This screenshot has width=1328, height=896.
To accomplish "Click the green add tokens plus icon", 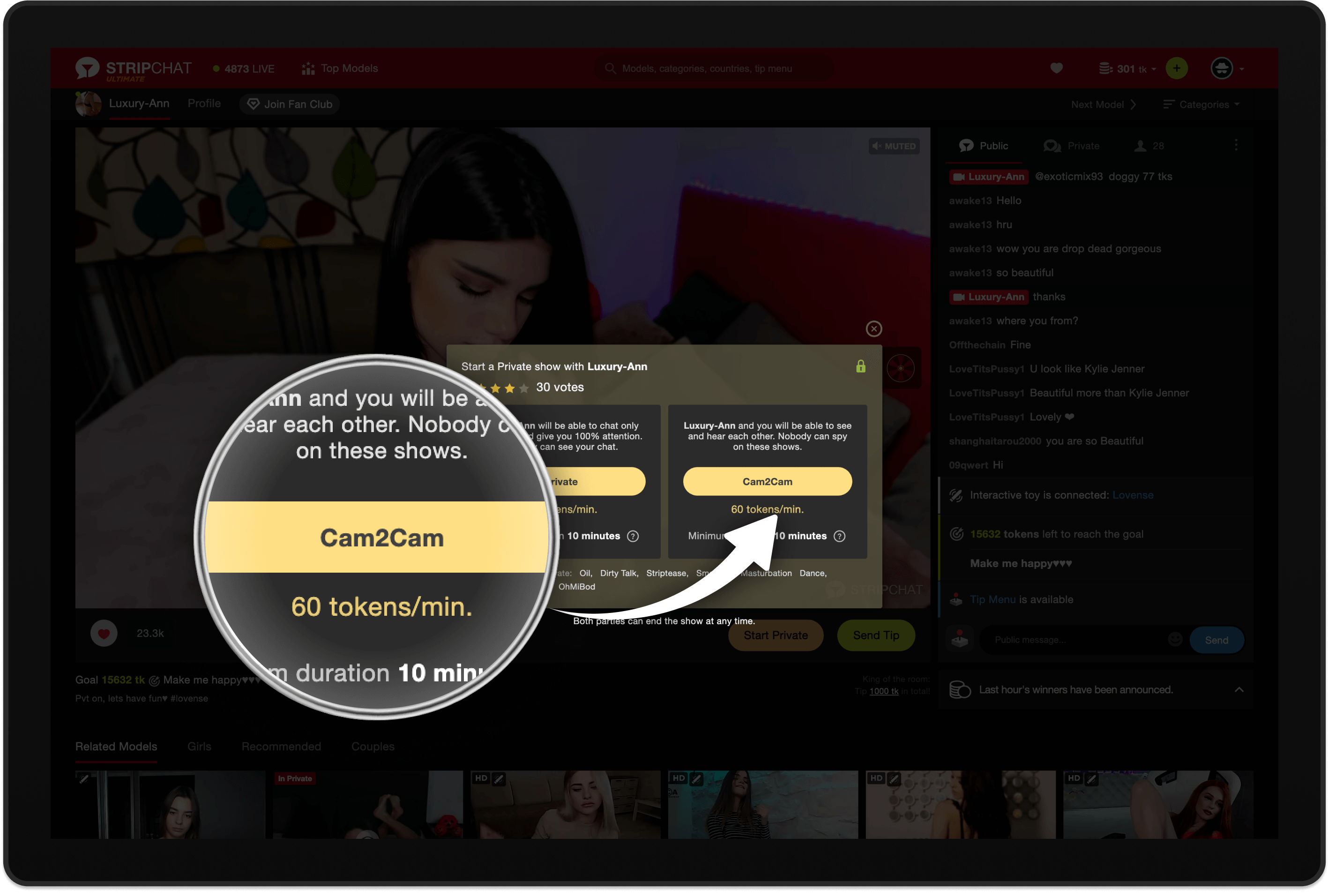I will tap(1176, 68).
